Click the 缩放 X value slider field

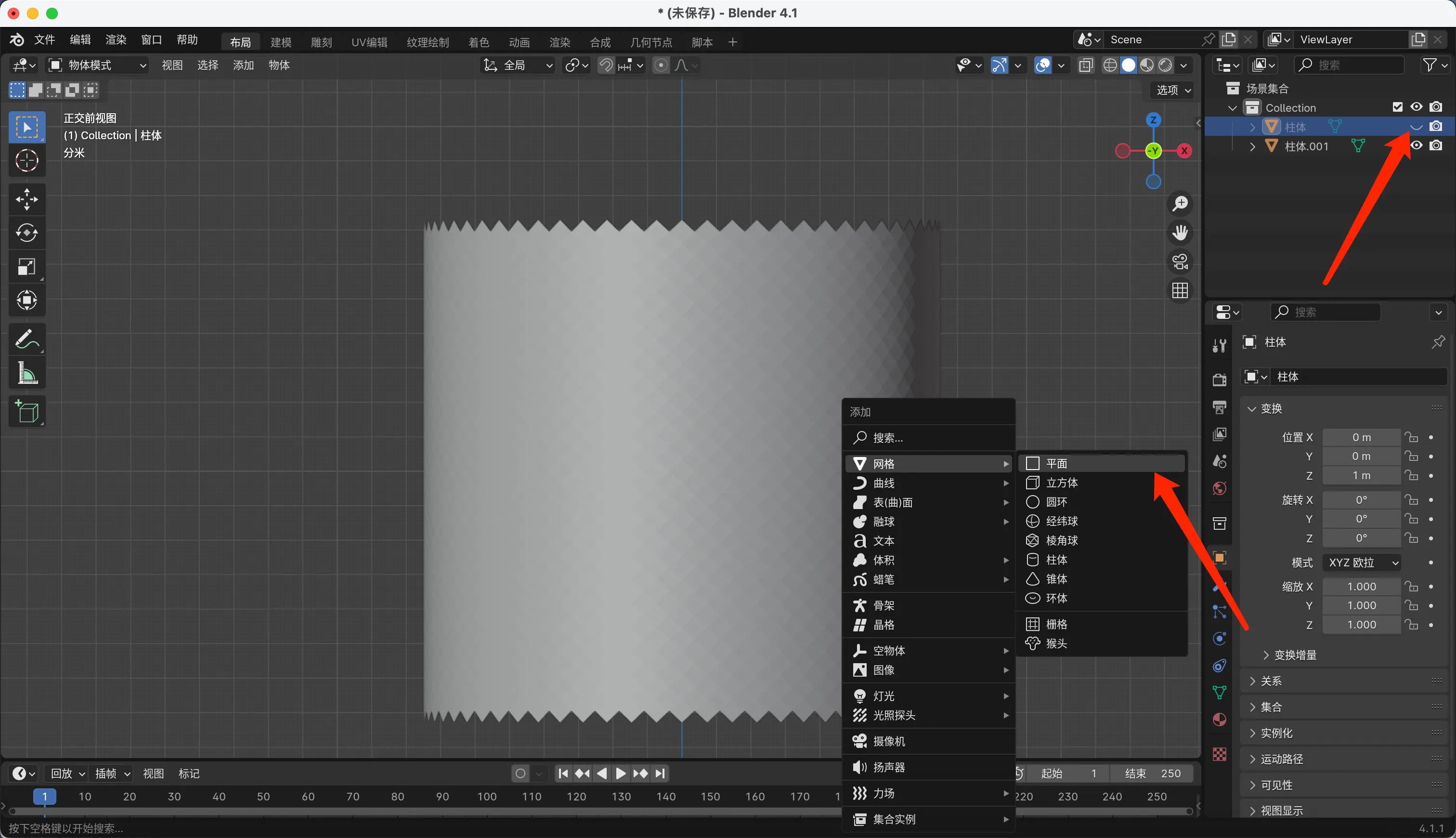click(1361, 587)
